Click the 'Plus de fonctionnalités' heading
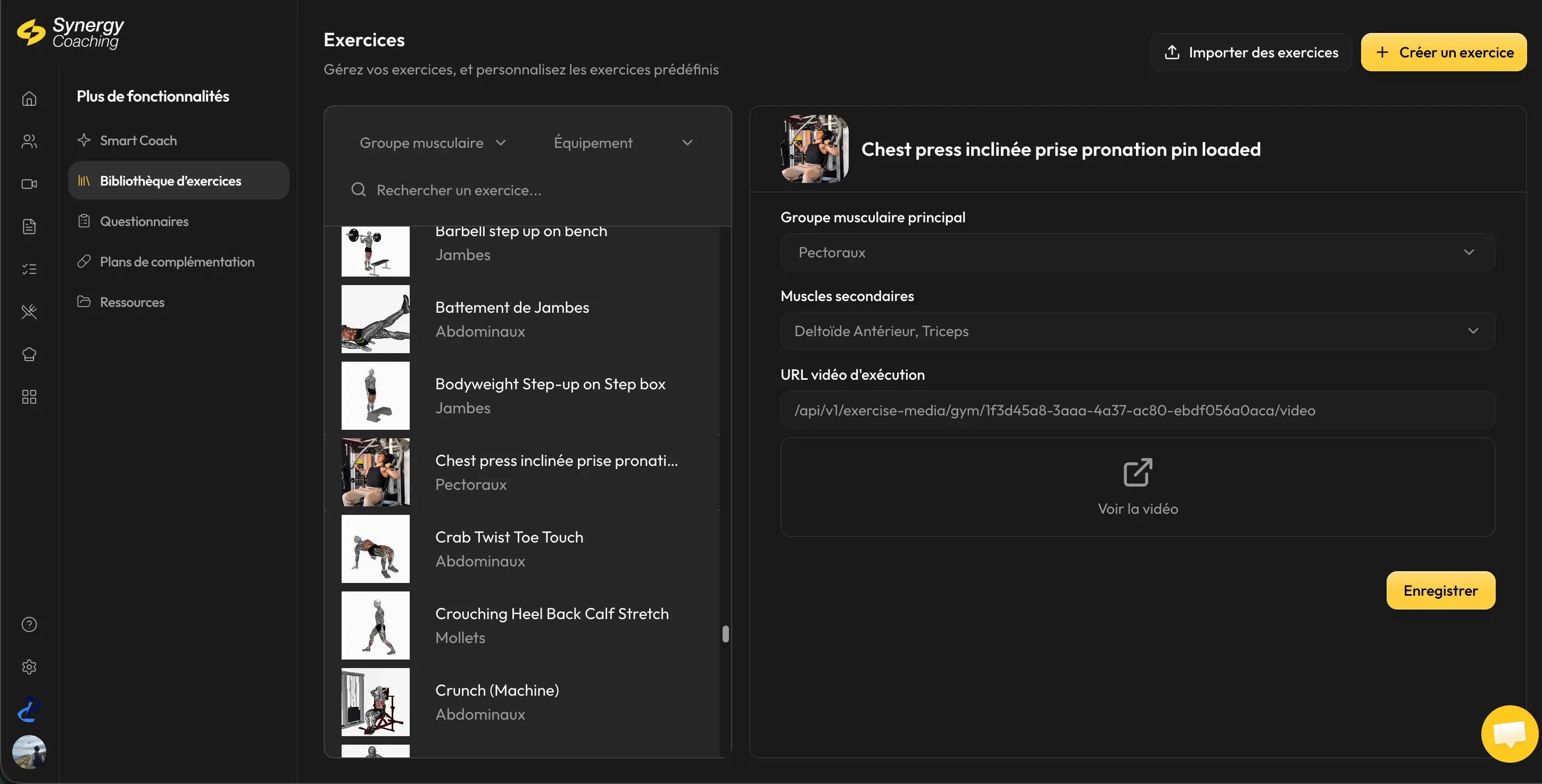1542x784 pixels. tap(153, 96)
